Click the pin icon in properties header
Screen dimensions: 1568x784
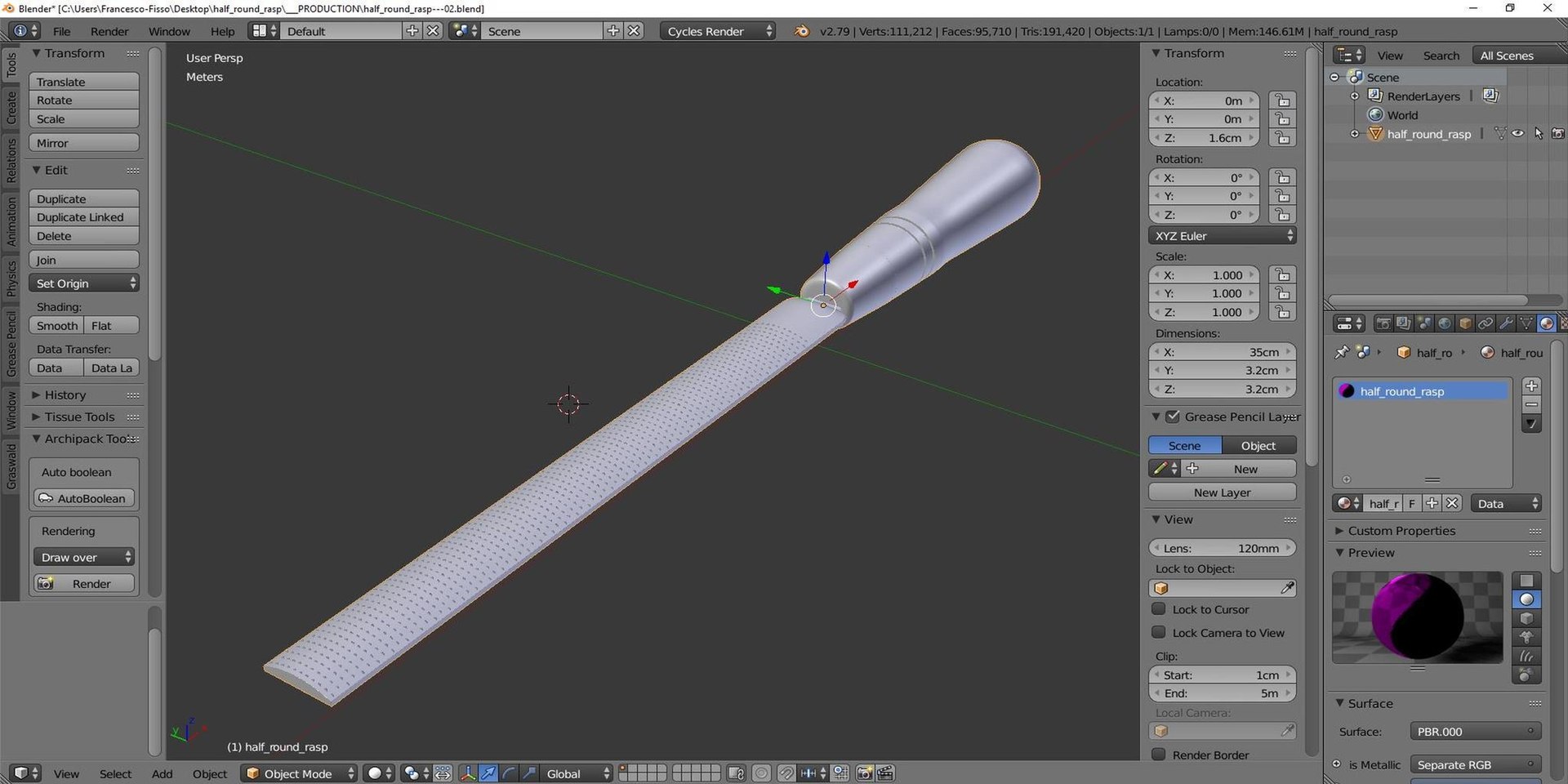tap(1342, 352)
